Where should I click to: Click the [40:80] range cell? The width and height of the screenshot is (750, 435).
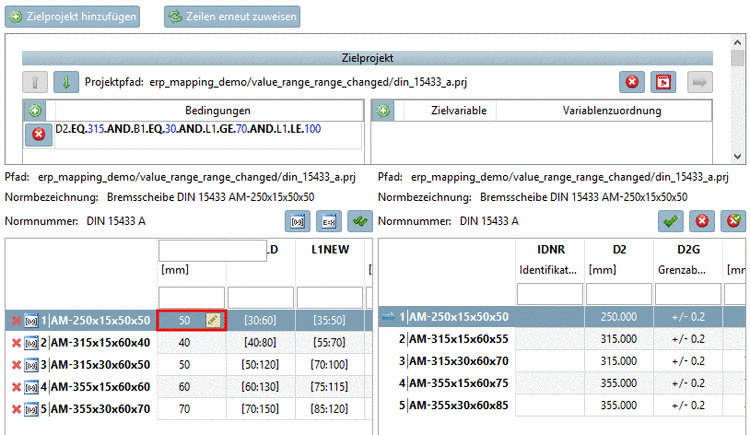260,343
